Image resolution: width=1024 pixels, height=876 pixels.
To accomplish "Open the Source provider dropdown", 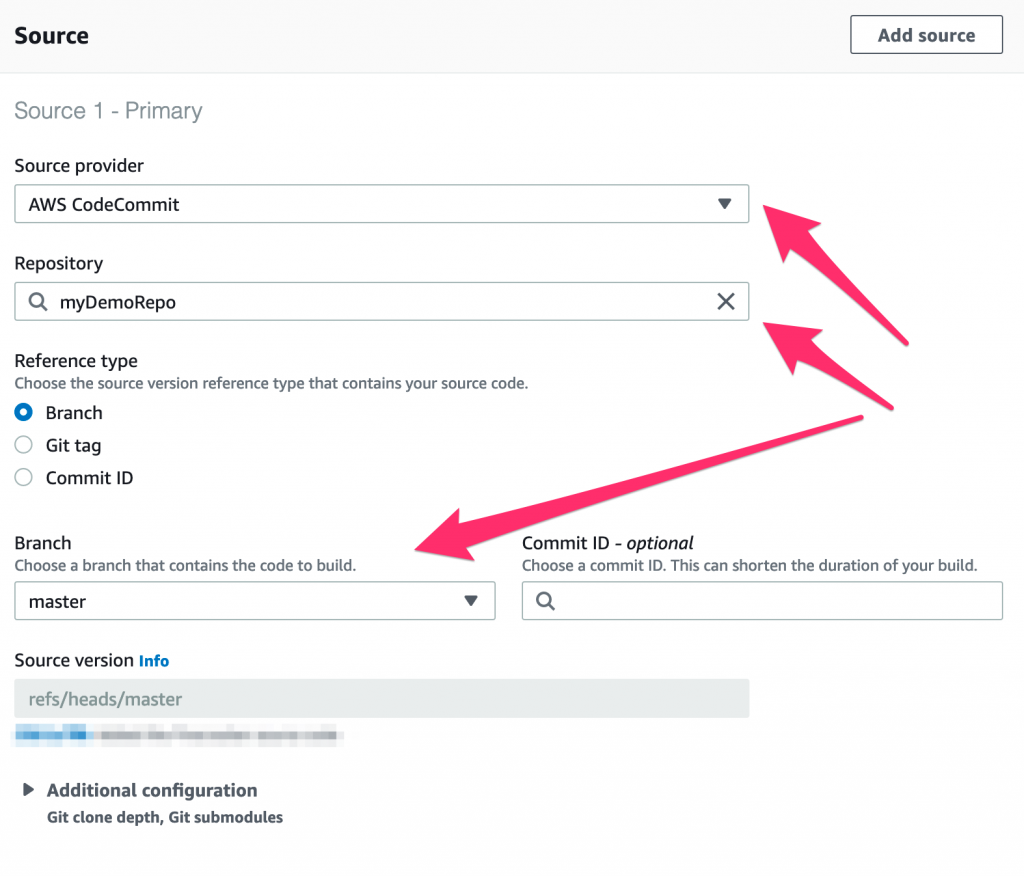I will pyautogui.click(x=380, y=203).
